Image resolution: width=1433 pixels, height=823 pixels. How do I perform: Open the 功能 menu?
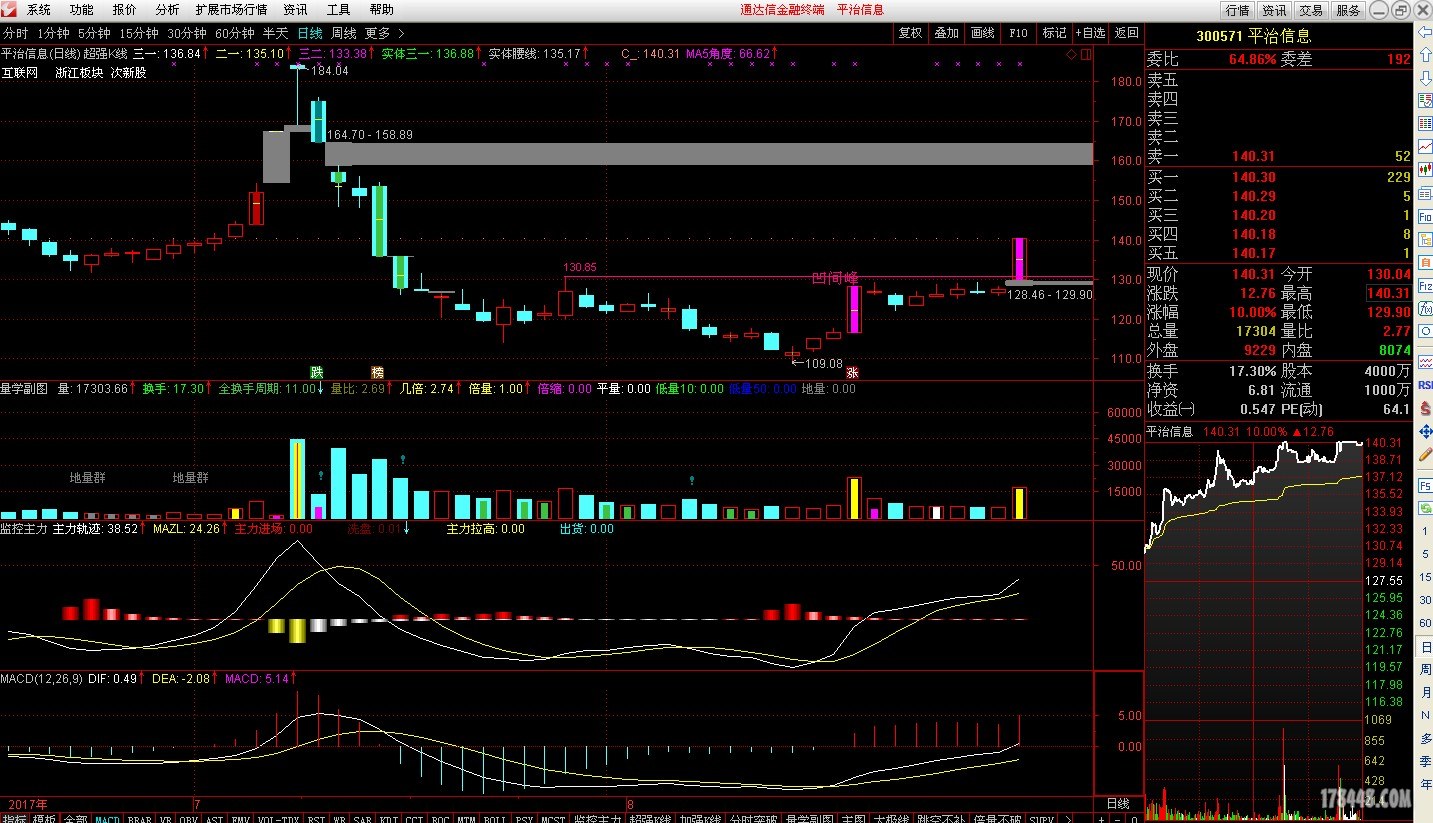tap(82, 9)
